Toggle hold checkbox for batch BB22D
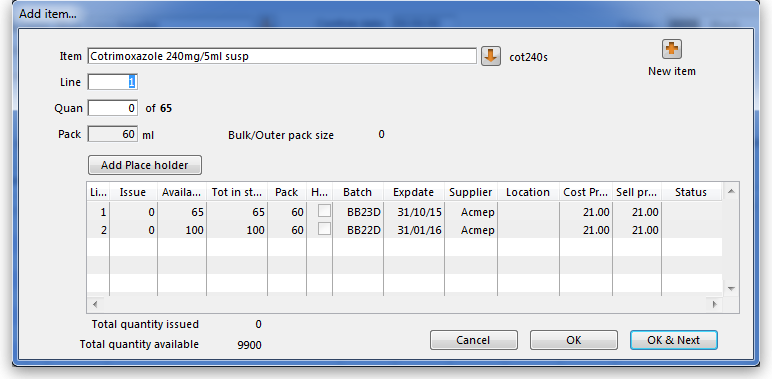This screenshot has height=379, width=772. tap(324, 229)
